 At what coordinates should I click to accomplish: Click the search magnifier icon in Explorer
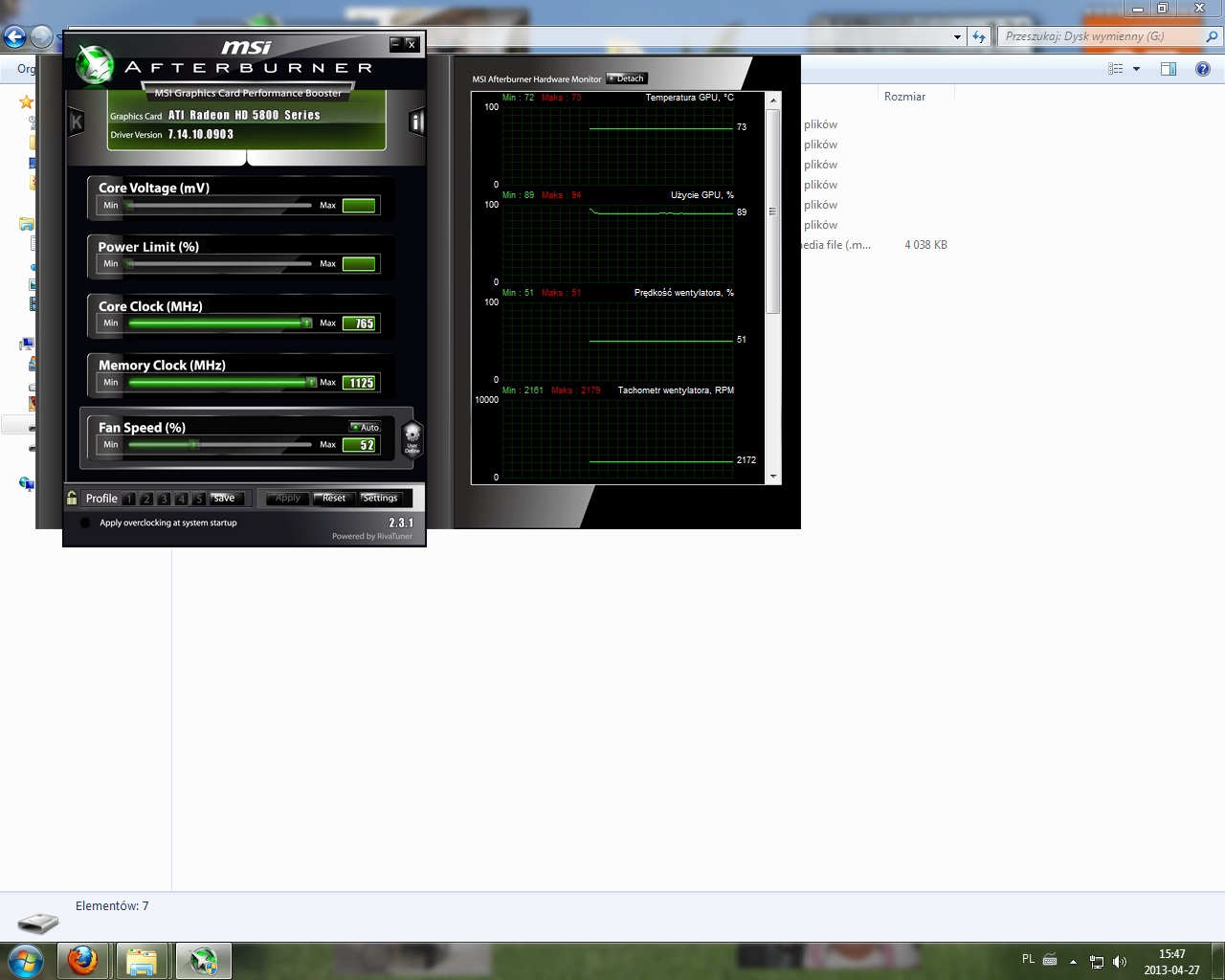coord(1213,36)
